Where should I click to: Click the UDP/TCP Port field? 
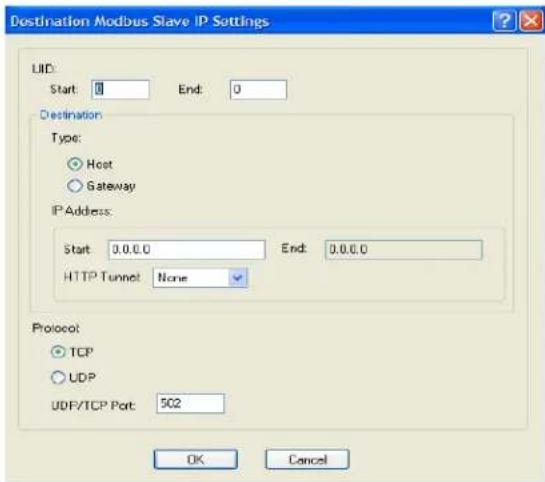point(190,403)
